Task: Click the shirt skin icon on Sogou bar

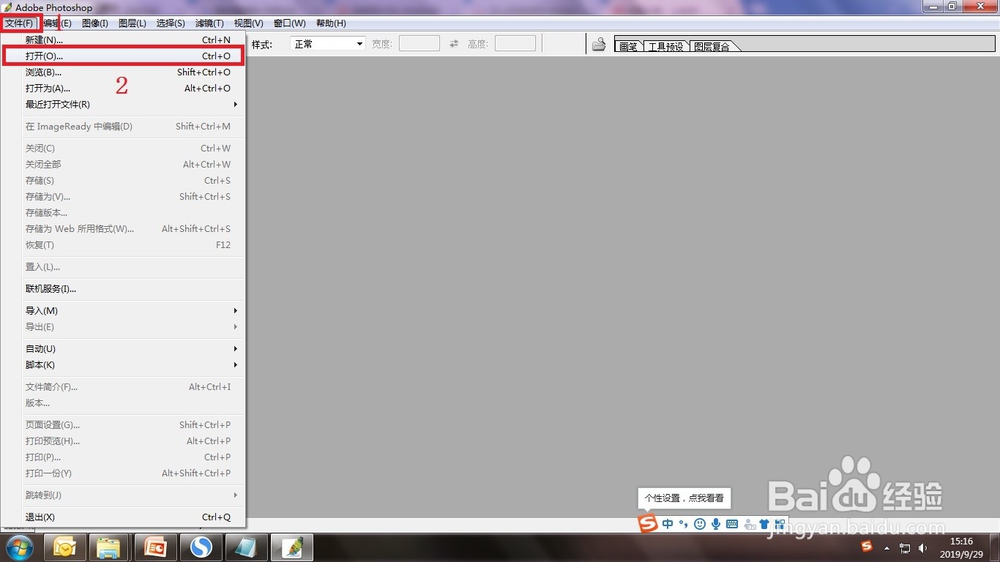Action: pyautogui.click(x=764, y=524)
